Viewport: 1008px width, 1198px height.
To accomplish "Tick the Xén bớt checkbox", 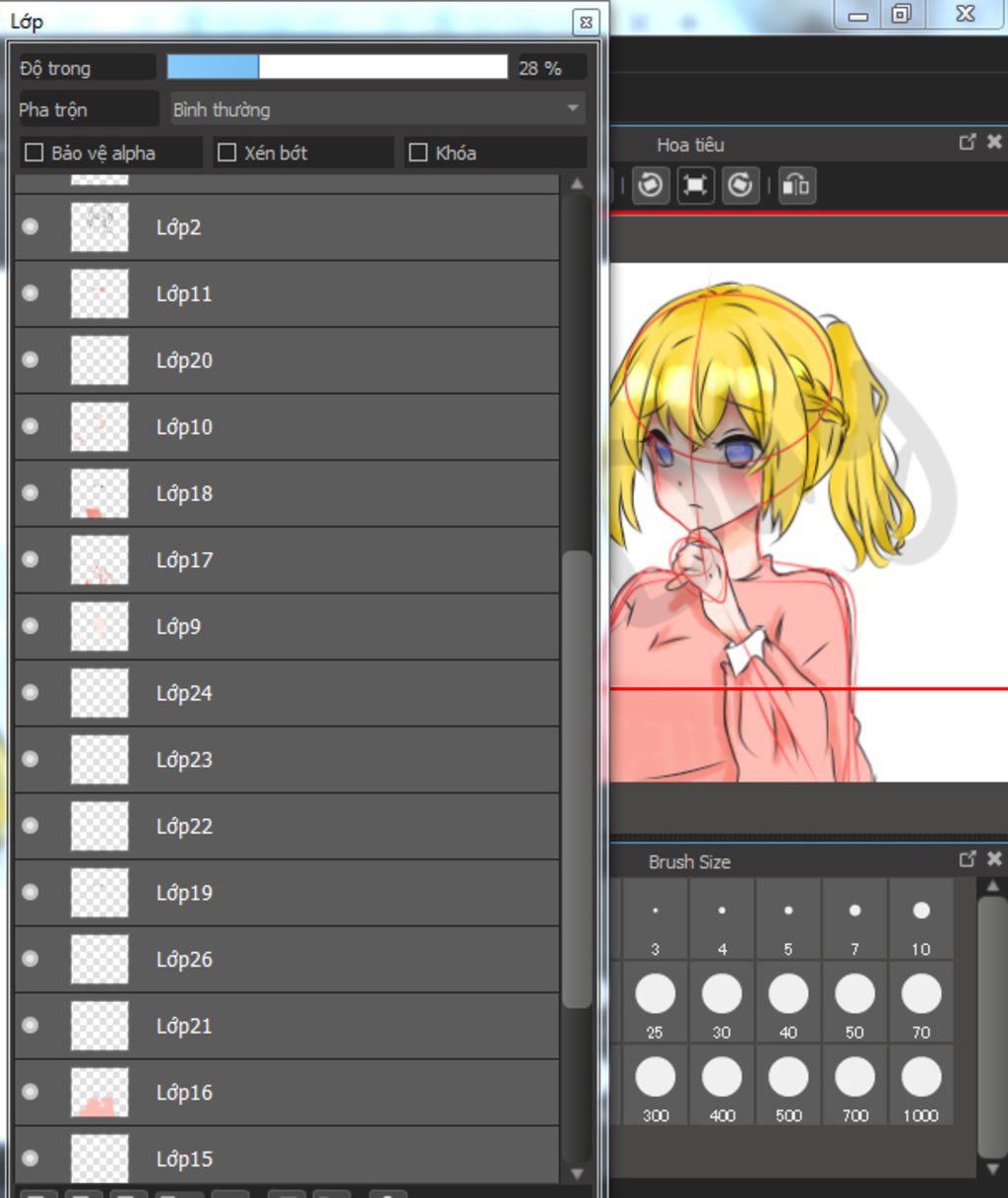I will click(x=227, y=153).
